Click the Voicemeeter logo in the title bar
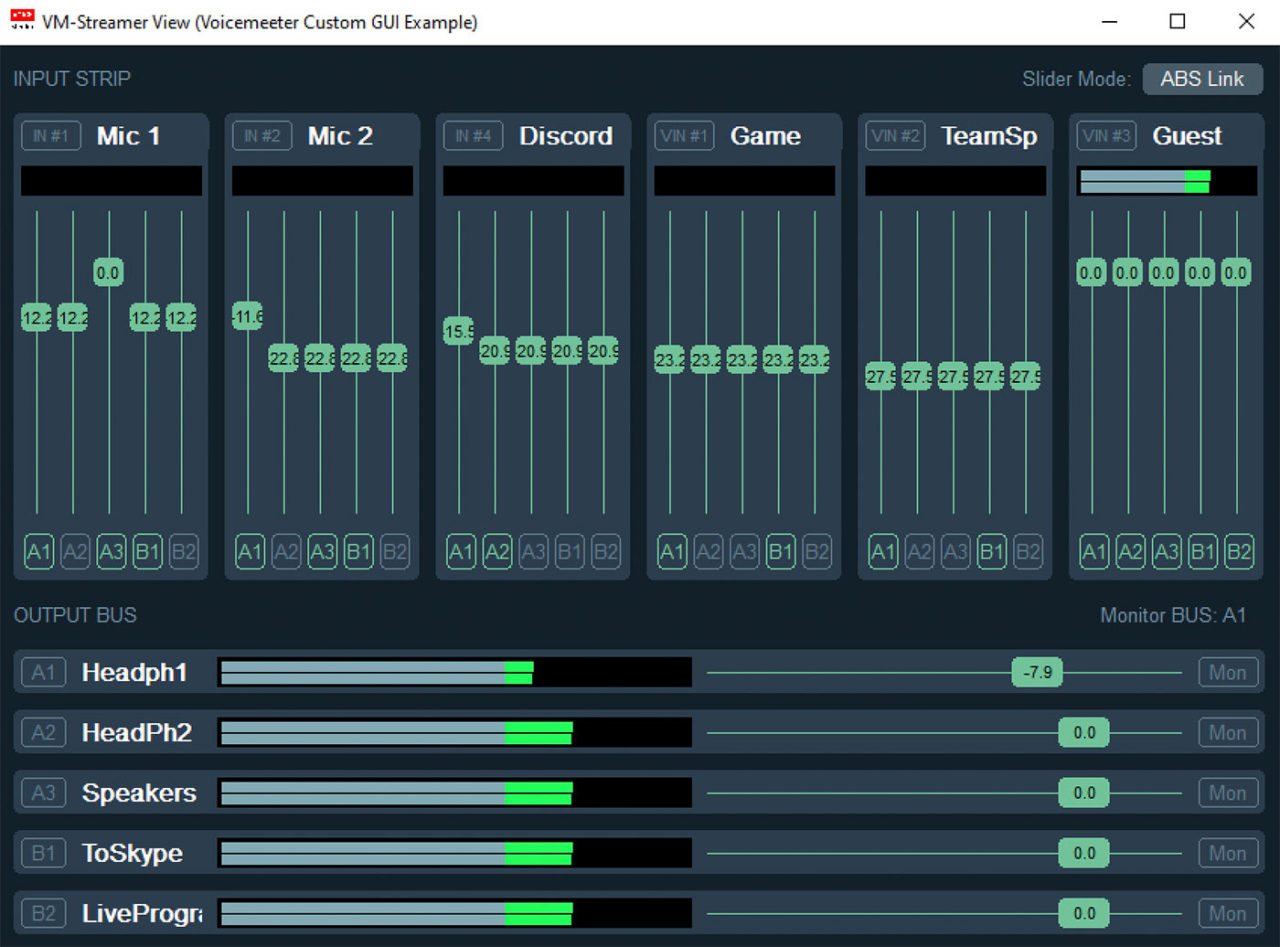The height and width of the screenshot is (947, 1280). [x=22, y=21]
